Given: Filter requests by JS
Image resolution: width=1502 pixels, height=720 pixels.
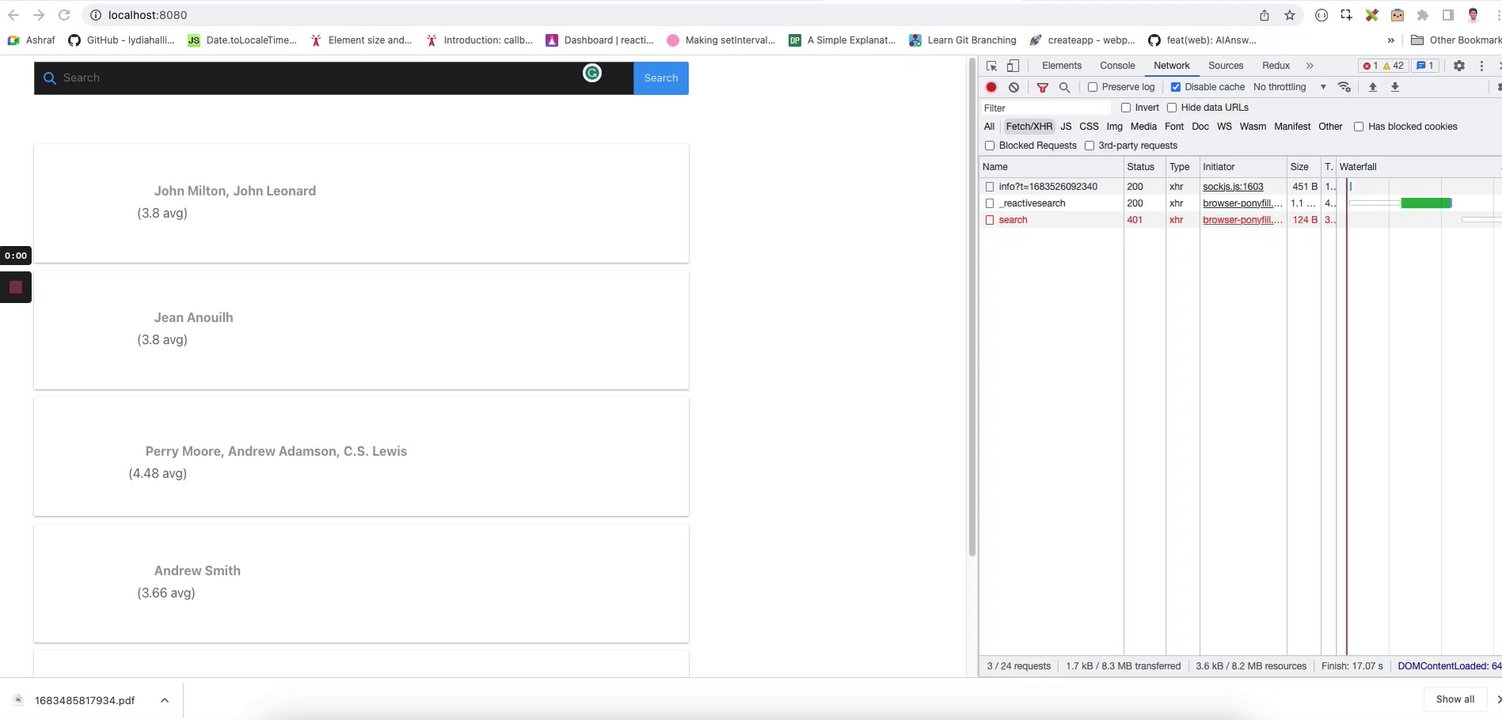Looking at the screenshot, I should [x=1066, y=126].
